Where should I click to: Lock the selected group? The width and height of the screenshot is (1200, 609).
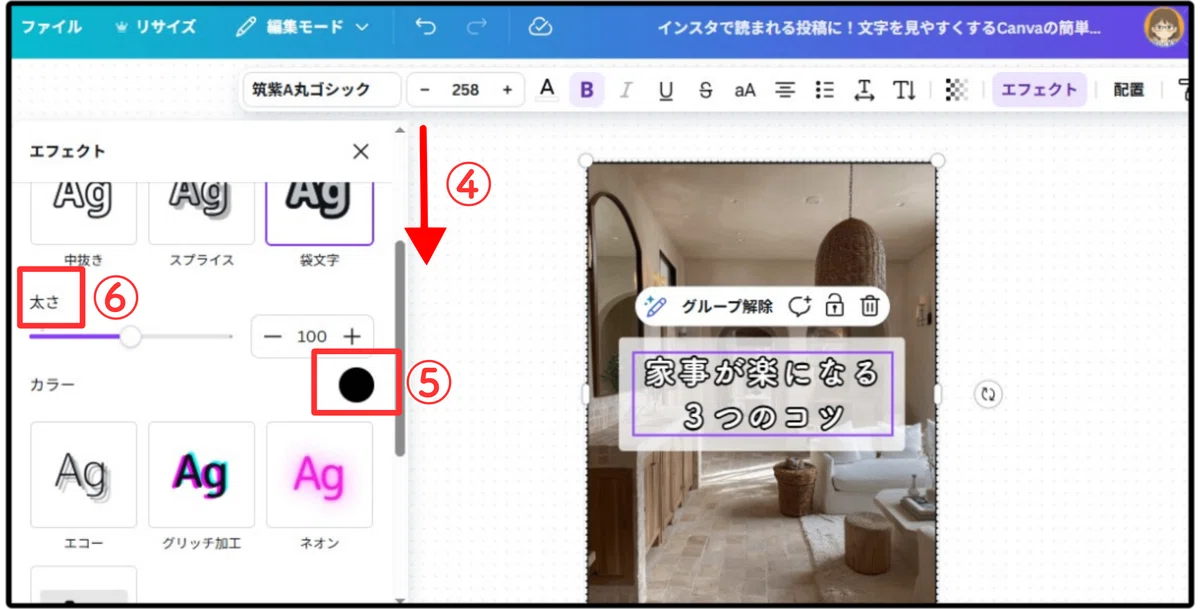click(x=834, y=307)
